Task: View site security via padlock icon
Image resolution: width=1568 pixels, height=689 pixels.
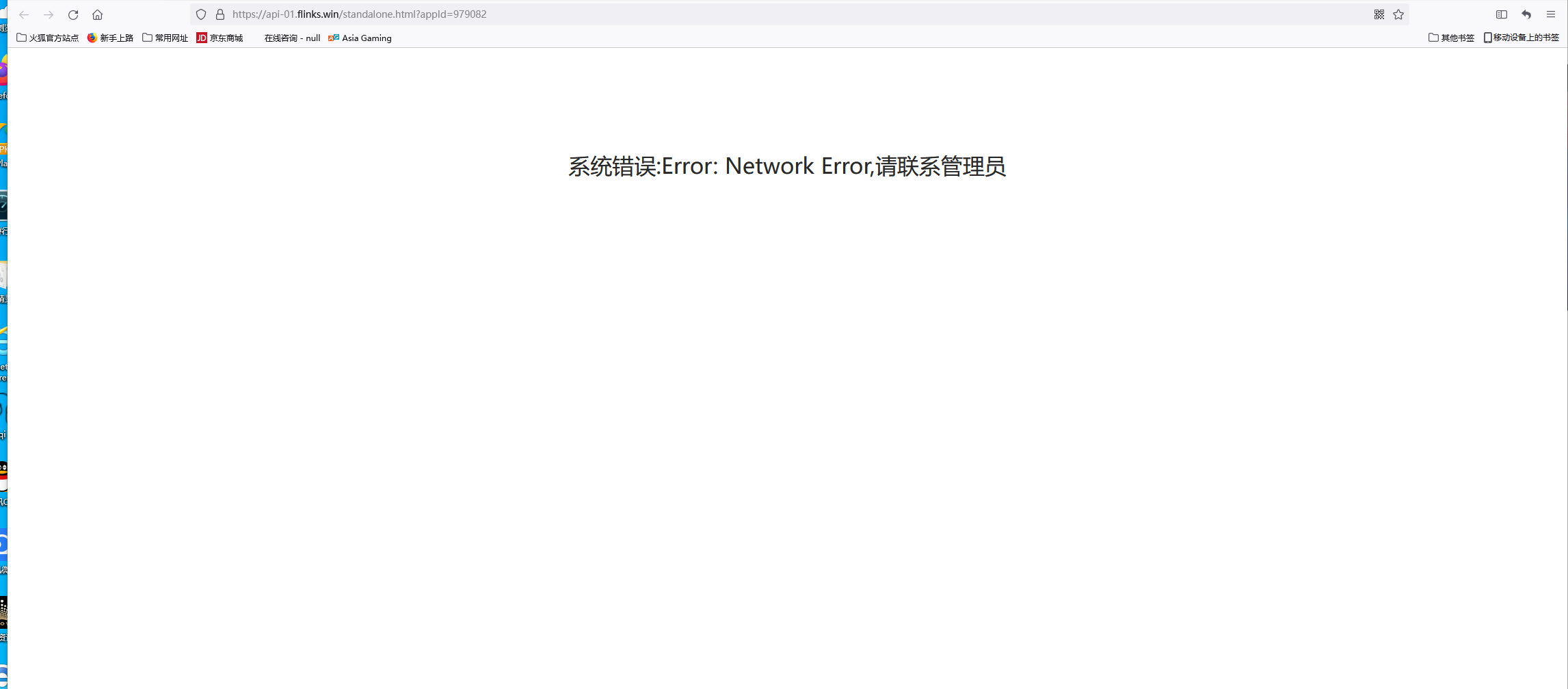Action: 220,14
